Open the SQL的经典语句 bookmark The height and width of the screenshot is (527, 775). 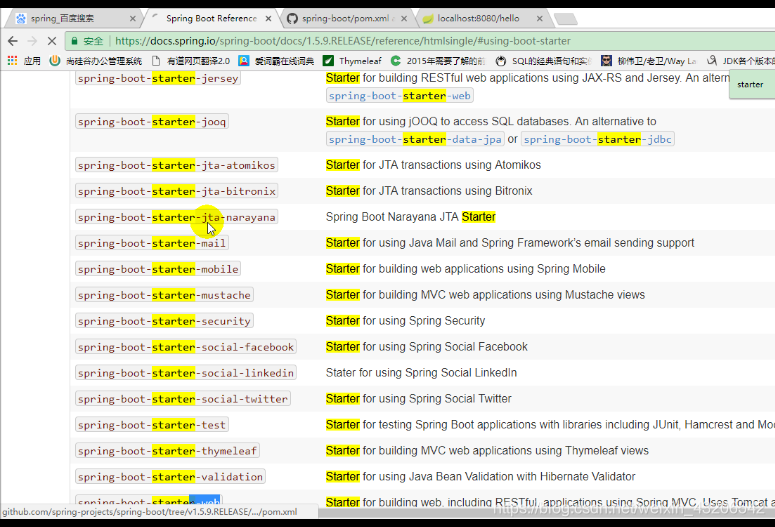543,61
